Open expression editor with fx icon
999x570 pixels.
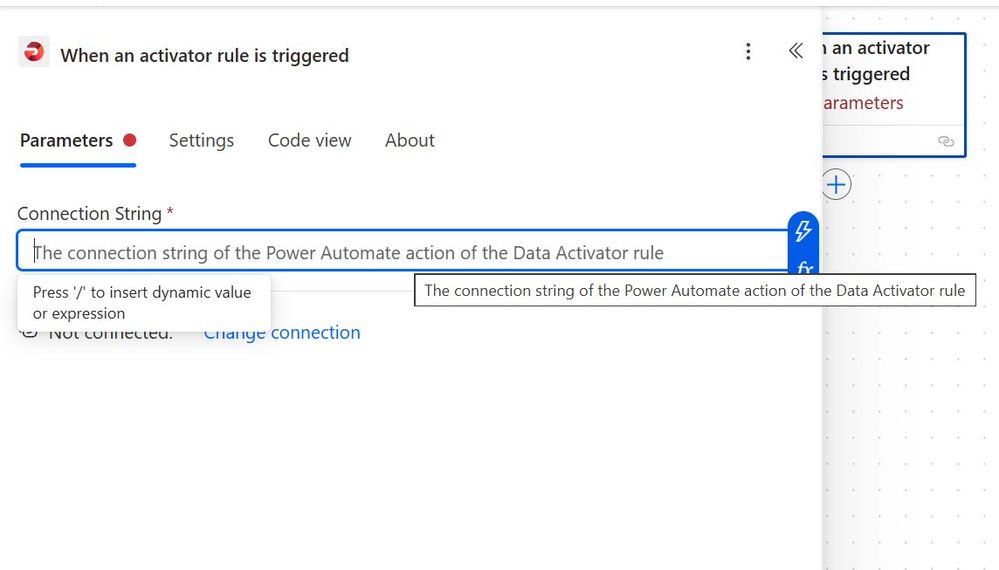(x=803, y=267)
